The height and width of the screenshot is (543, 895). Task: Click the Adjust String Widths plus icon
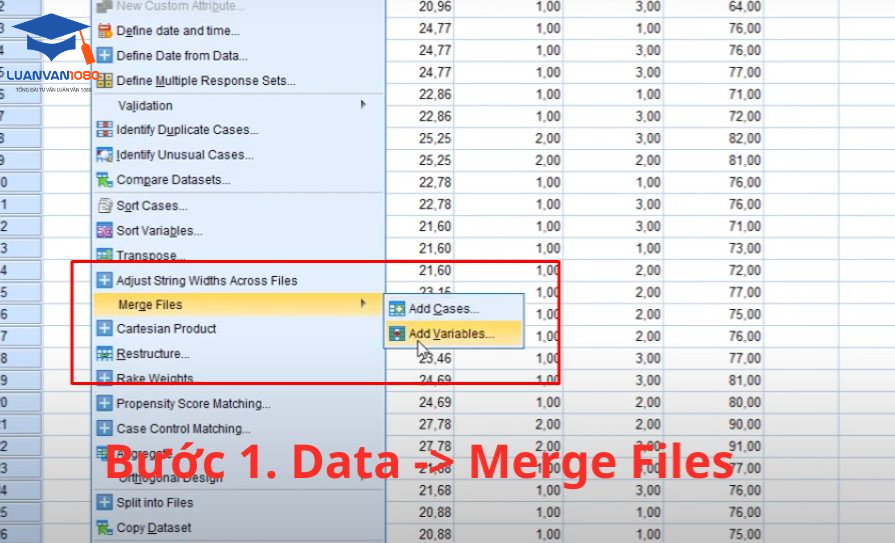104,280
